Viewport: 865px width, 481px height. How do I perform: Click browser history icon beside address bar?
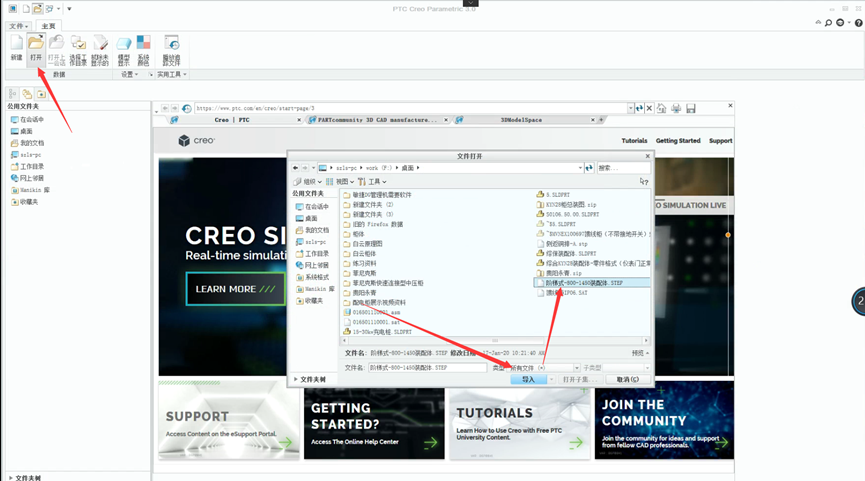186,108
